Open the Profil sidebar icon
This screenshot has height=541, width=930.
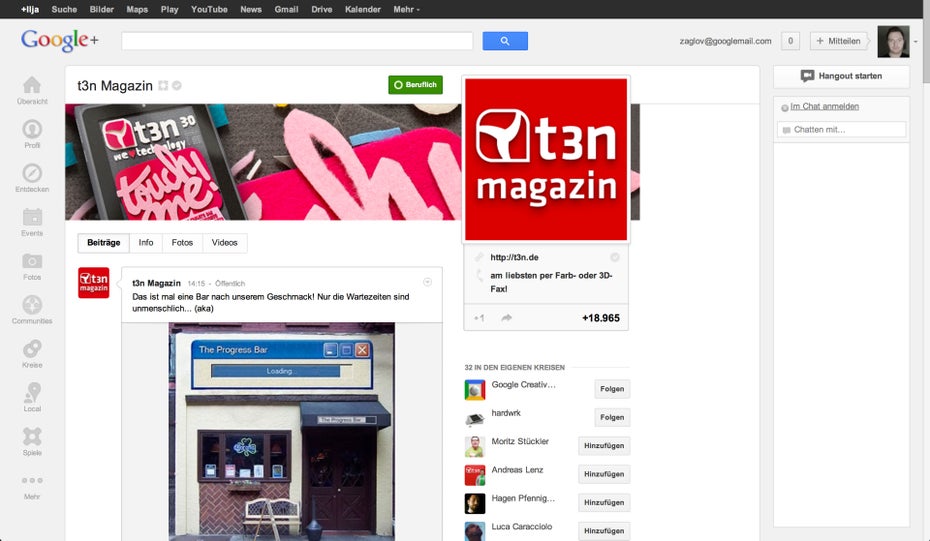pos(32,129)
